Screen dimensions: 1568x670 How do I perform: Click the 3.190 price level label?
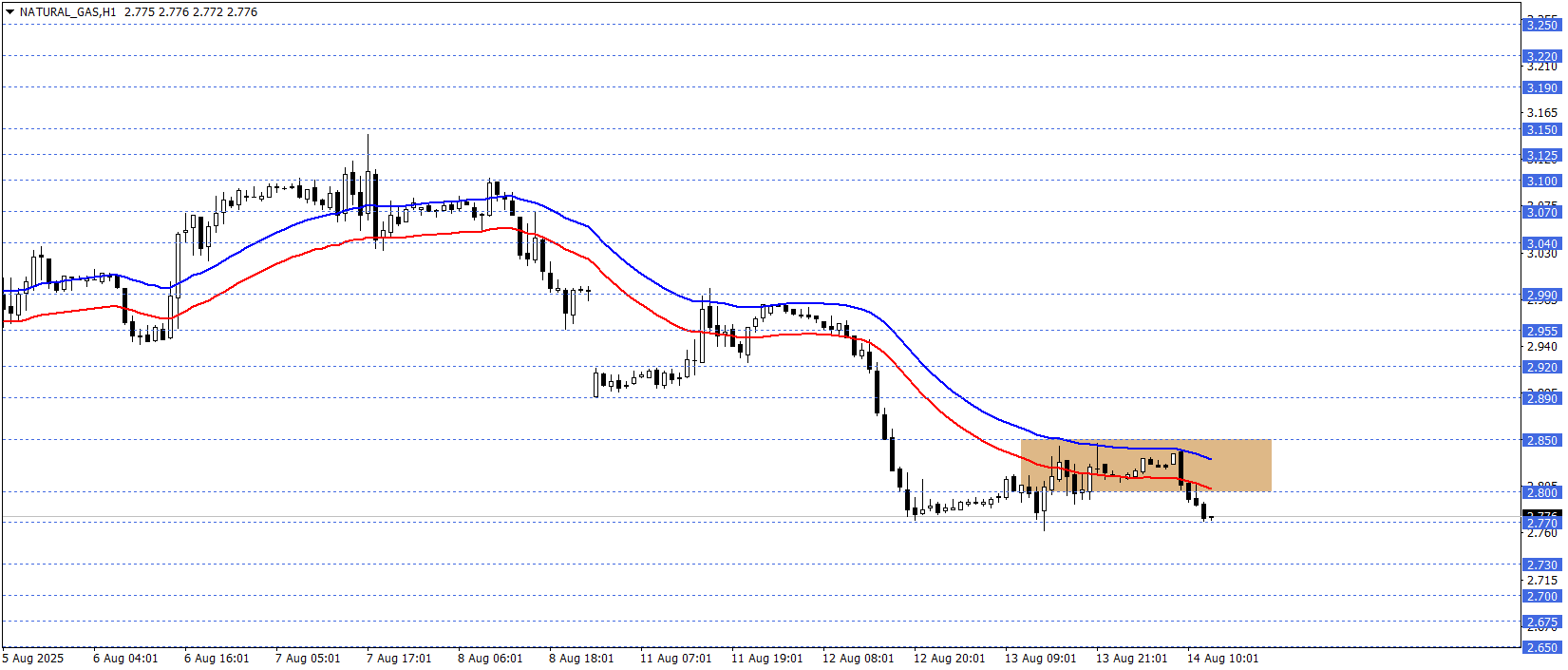[1541, 87]
